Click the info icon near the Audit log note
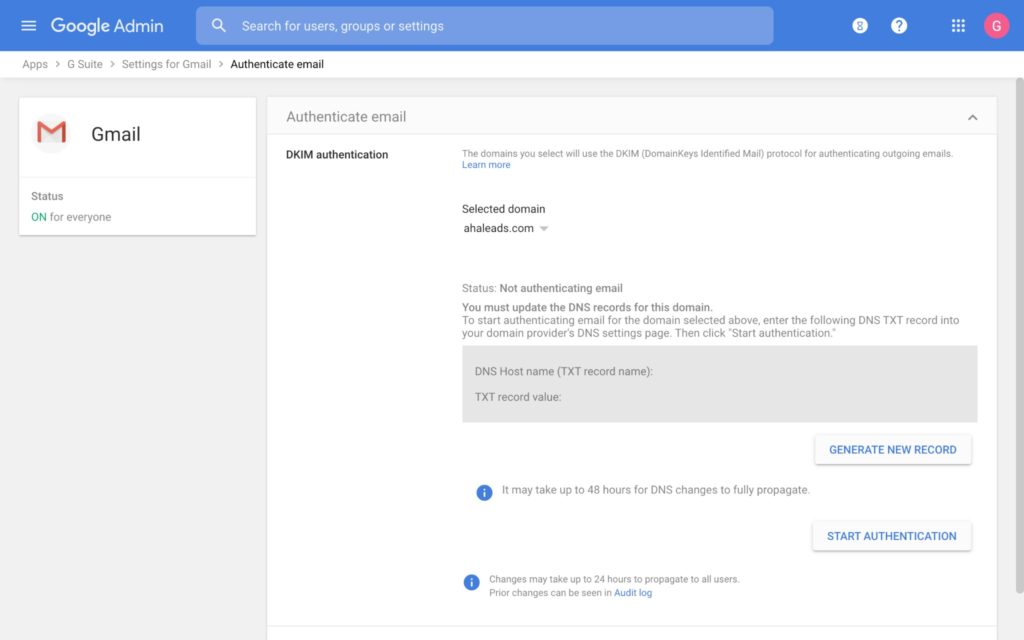The height and width of the screenshot is (640, 1024). pyautogui.click(x=471, y=582)
